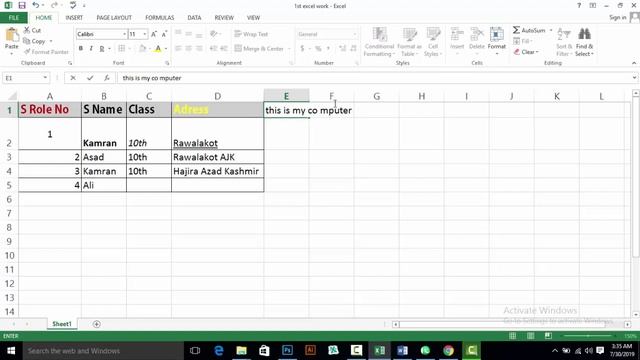The height and width of the screenshot is (360, 640).
Task: Click cell containing Hajira Azad Kashmir
Action: pos(218,171)
